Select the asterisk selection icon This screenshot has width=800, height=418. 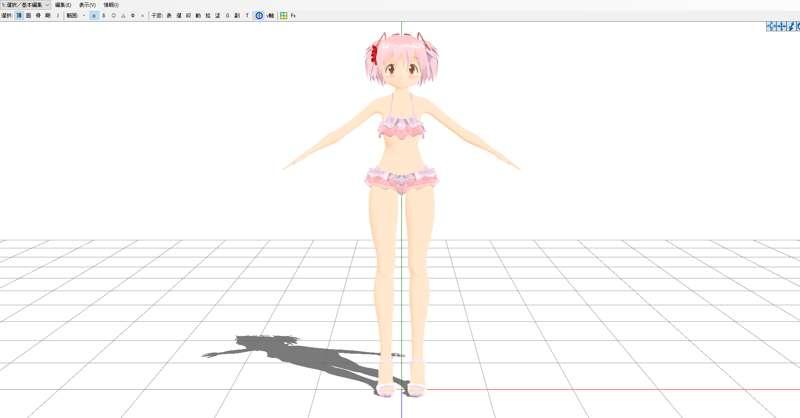(x=133, y=15)
